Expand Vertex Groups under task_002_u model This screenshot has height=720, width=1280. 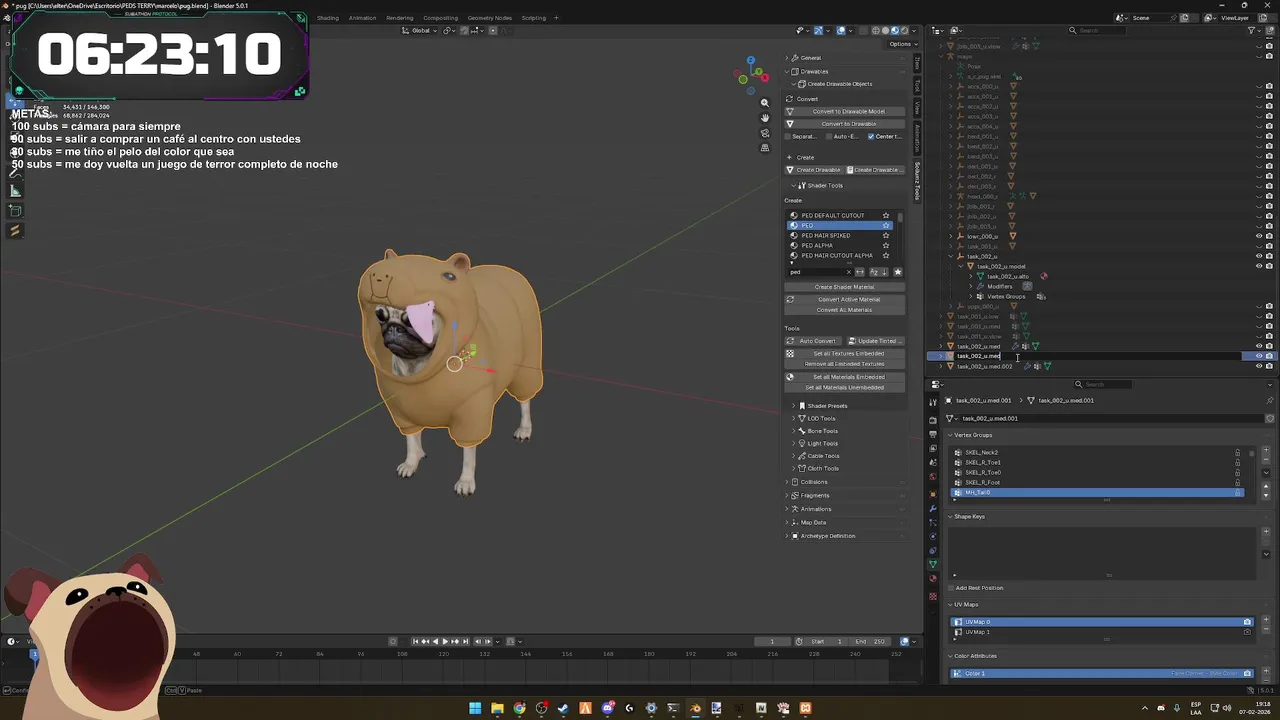click(970, 296)
